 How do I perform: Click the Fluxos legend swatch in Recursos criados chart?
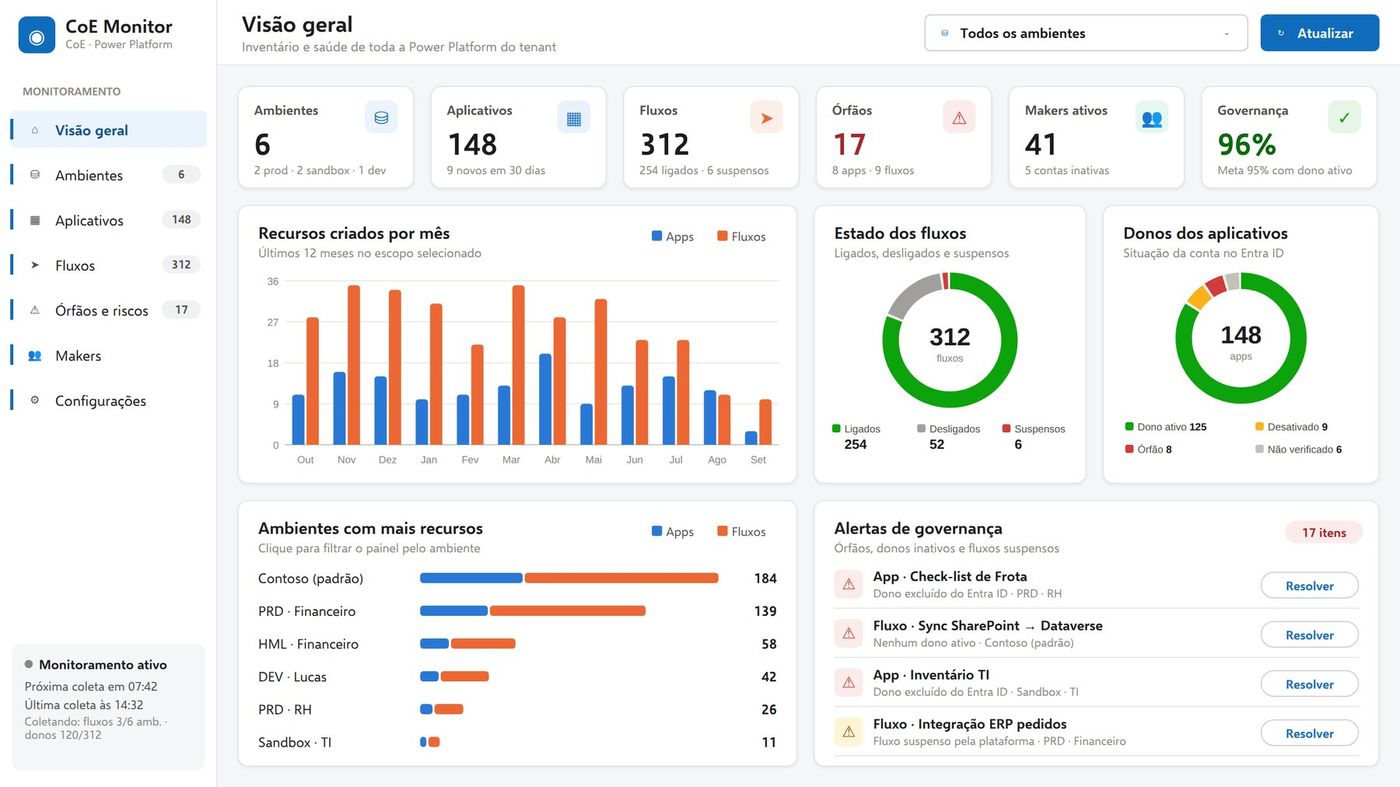722,236
